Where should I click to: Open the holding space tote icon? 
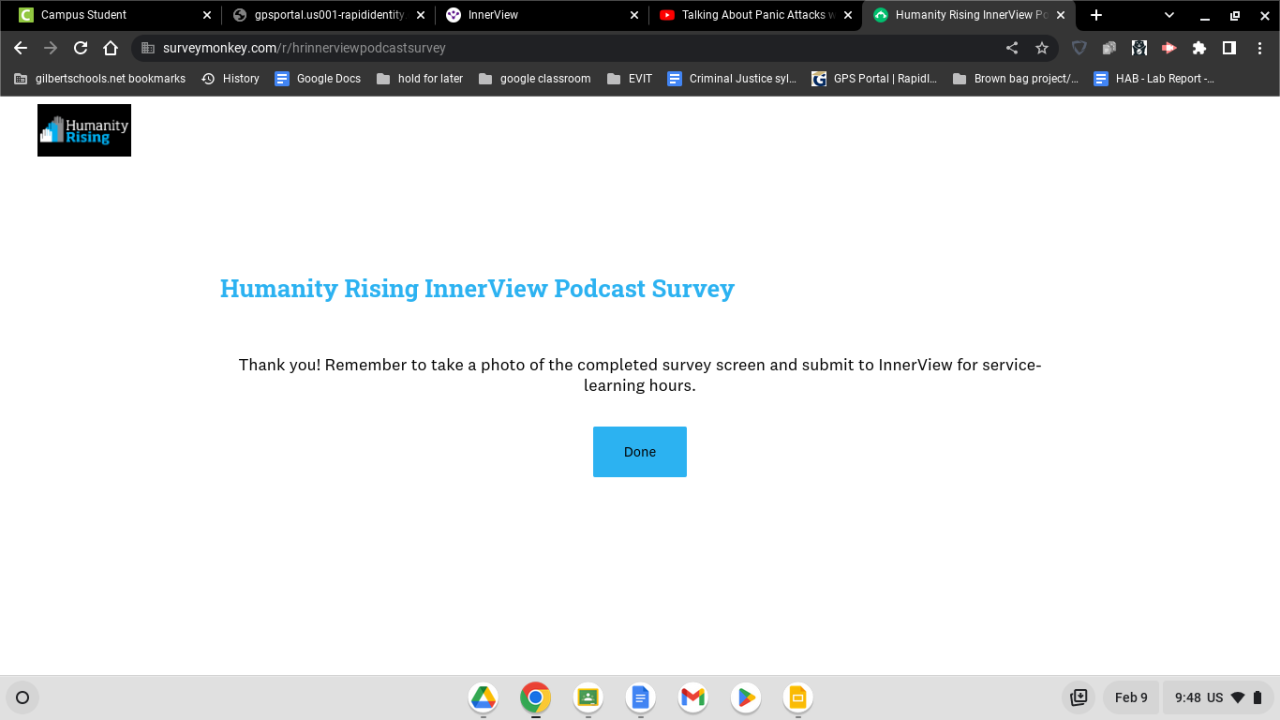1079,698
